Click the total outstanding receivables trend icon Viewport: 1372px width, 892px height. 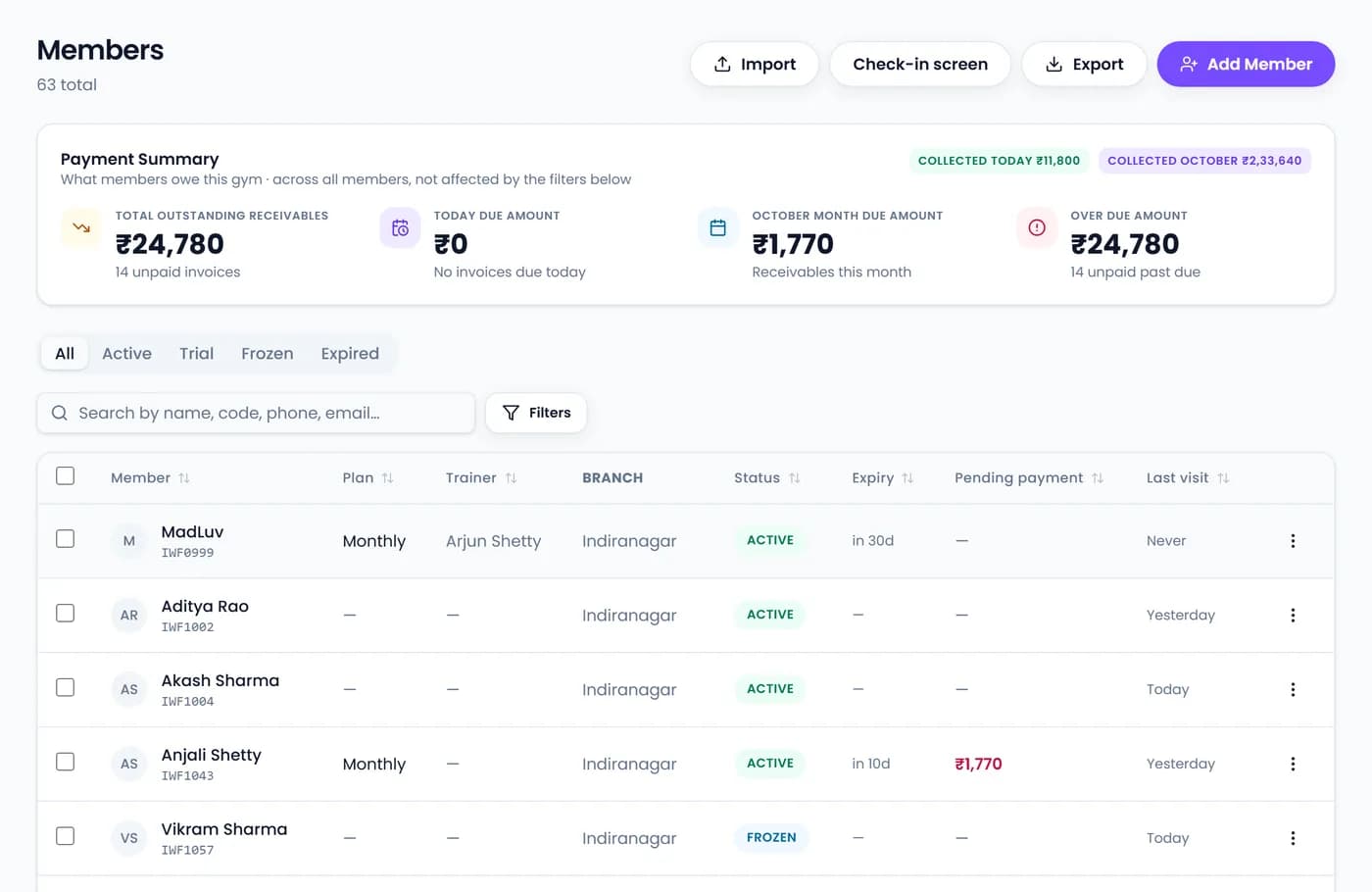(x=81, y=227)
